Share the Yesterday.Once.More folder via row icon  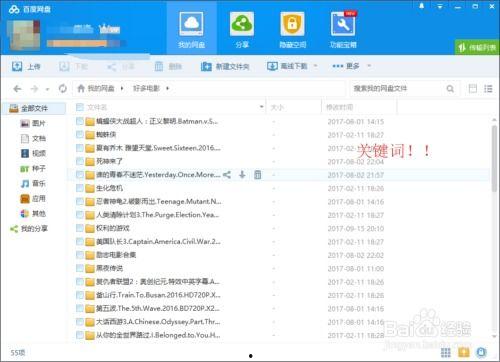coord(227,175)
